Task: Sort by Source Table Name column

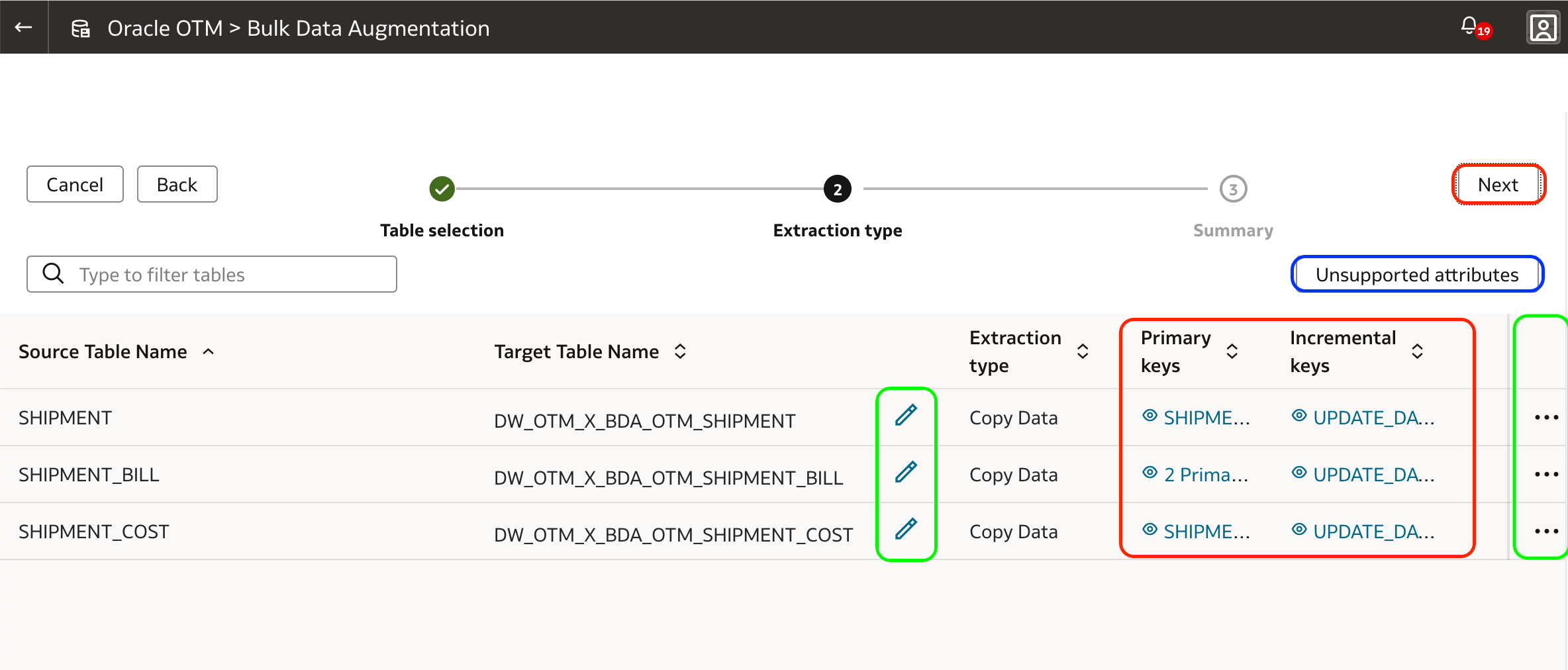Action: [208, 352]
